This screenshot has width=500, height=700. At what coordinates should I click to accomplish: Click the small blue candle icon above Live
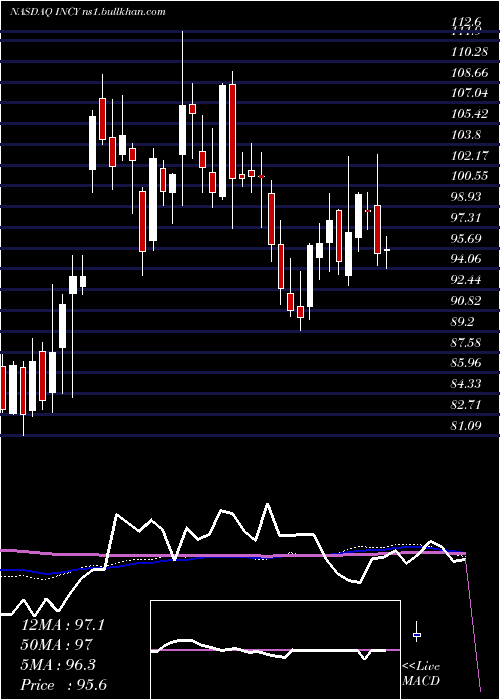coord(417,634)
